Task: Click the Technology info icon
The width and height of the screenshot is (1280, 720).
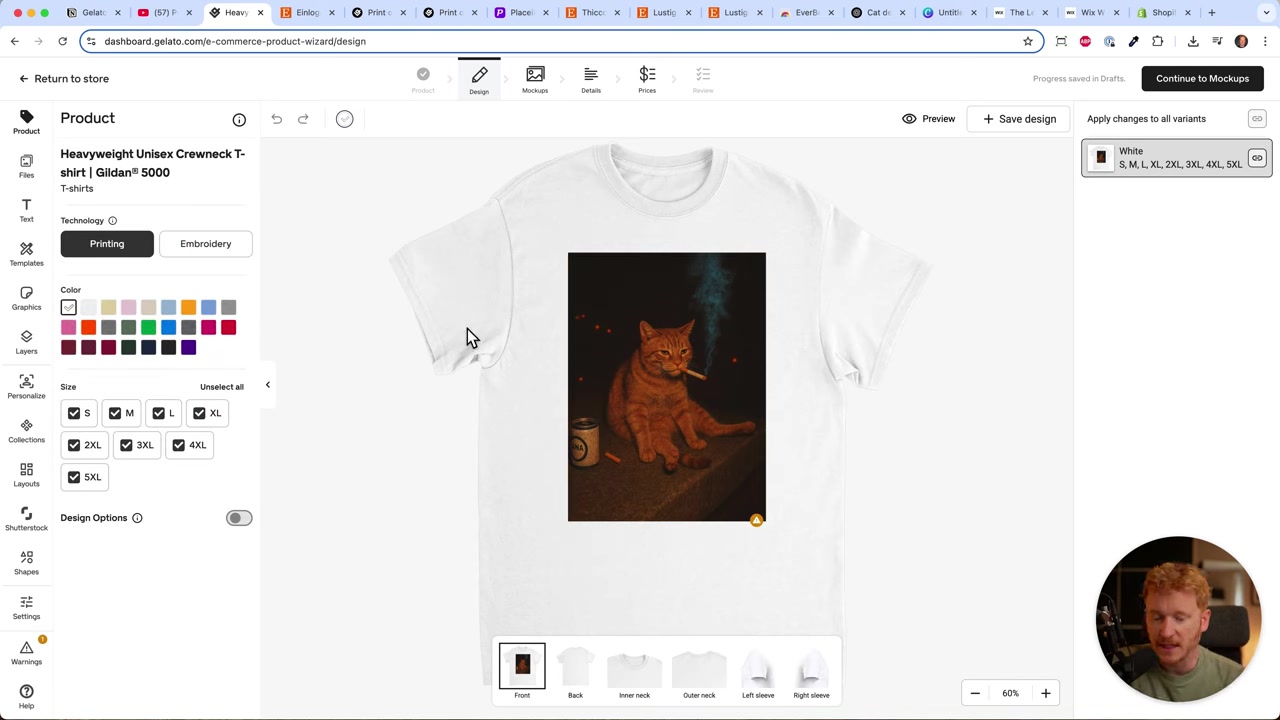Action: point(112,221)
